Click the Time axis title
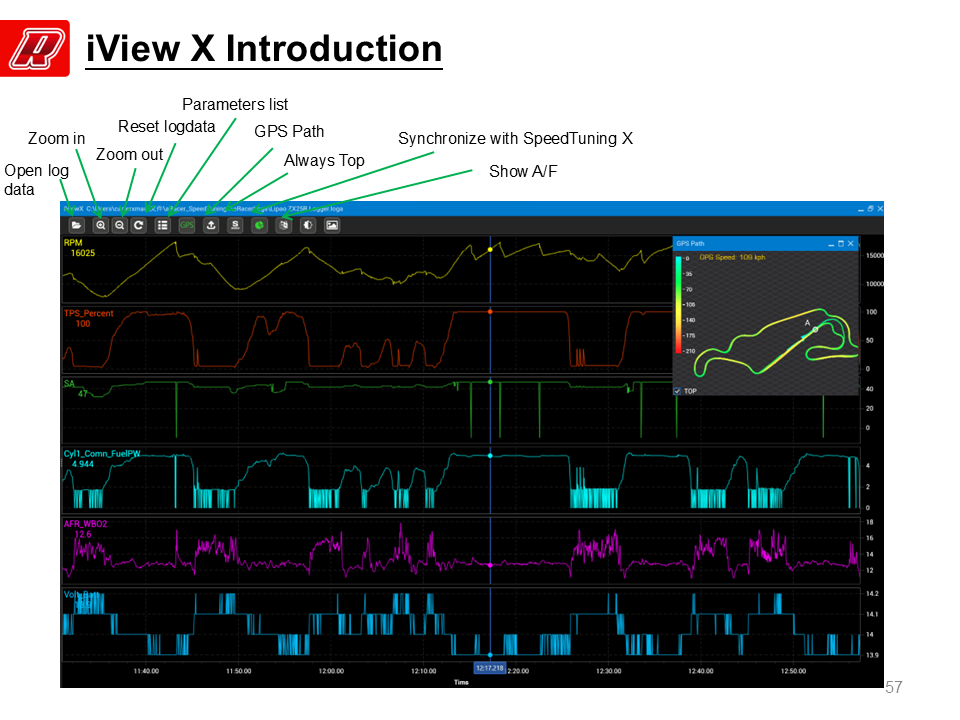 coord(461,682)
